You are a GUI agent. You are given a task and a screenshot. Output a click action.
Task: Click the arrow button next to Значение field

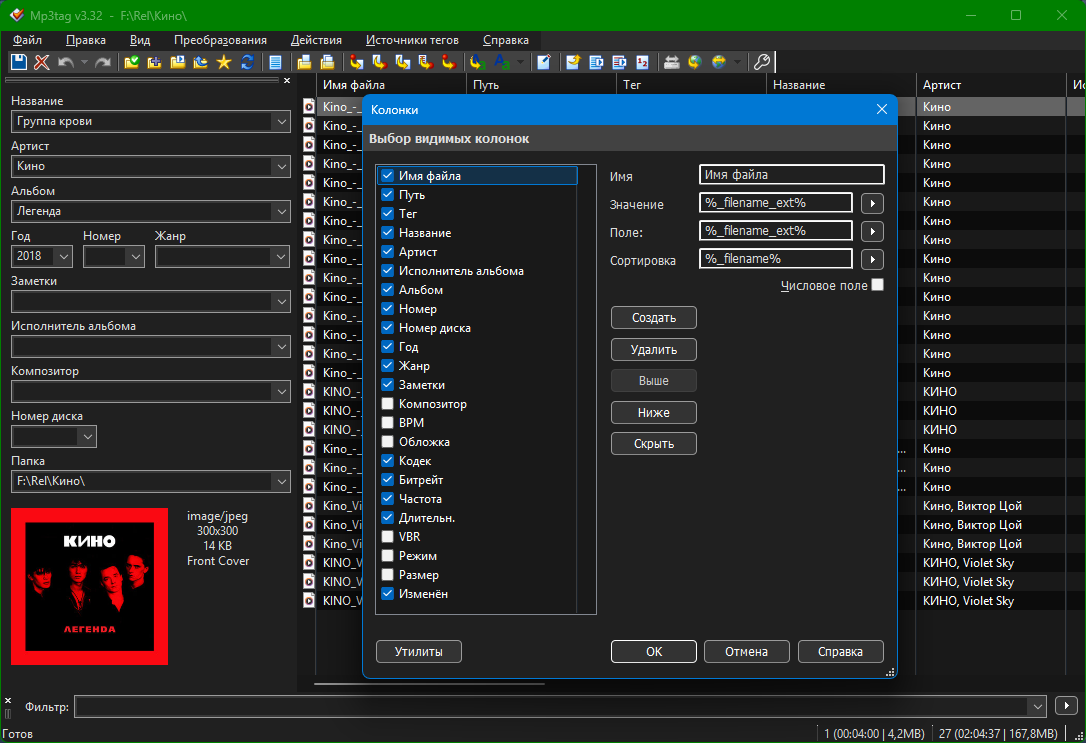tap(872, 204)
